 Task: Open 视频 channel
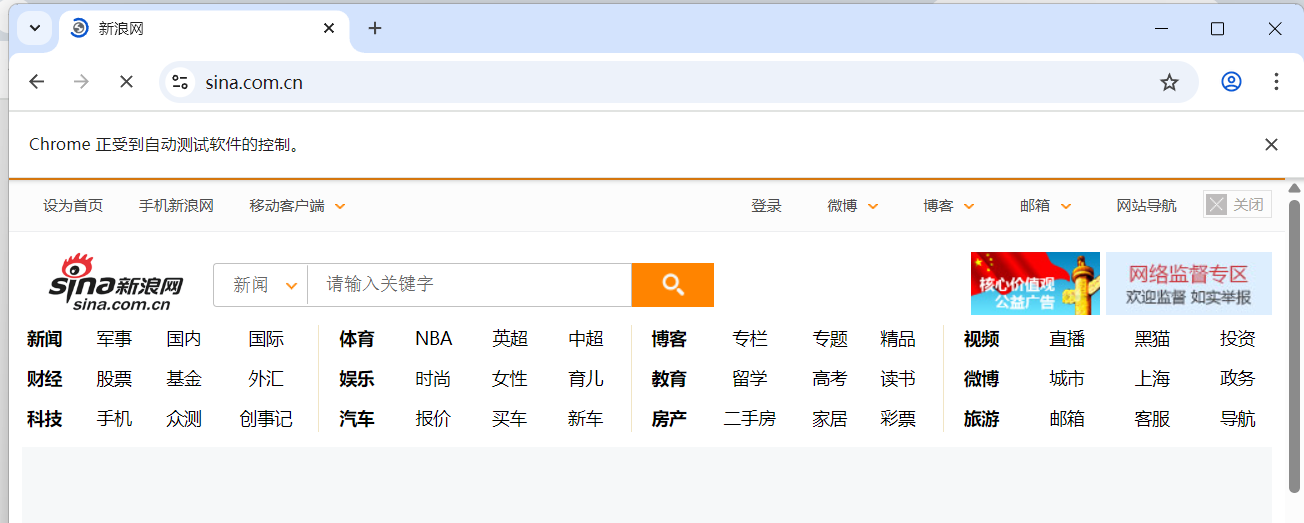(981, 339)
